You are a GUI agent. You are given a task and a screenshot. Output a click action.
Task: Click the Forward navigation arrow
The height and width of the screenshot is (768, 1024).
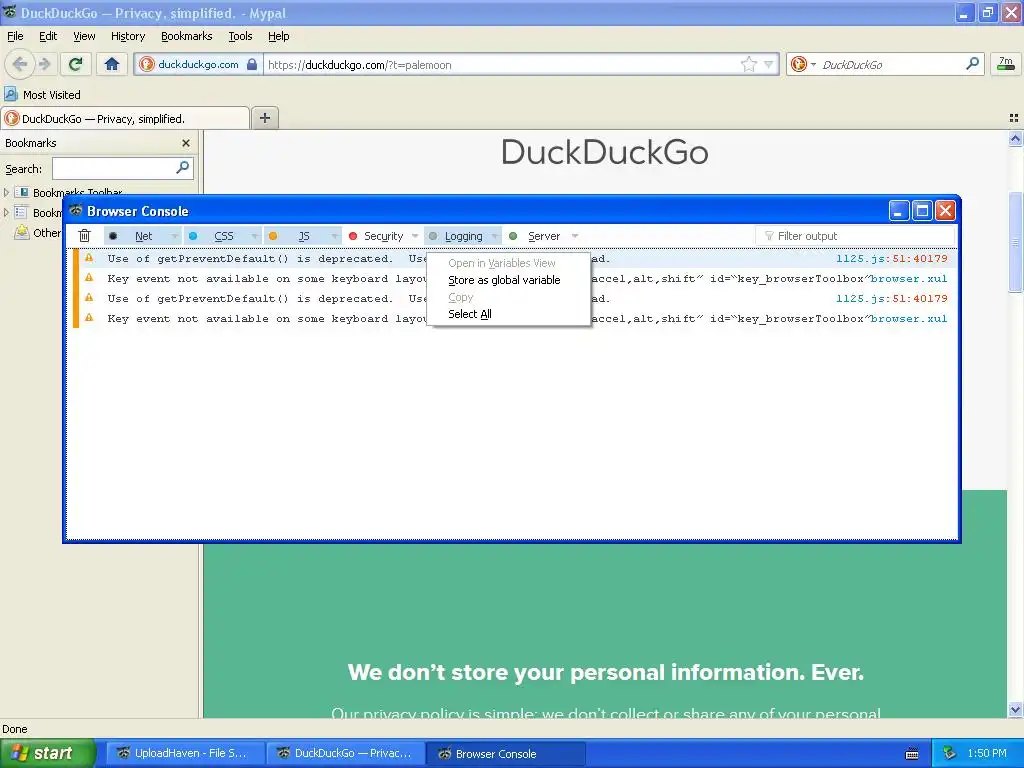tap(44, 64)
